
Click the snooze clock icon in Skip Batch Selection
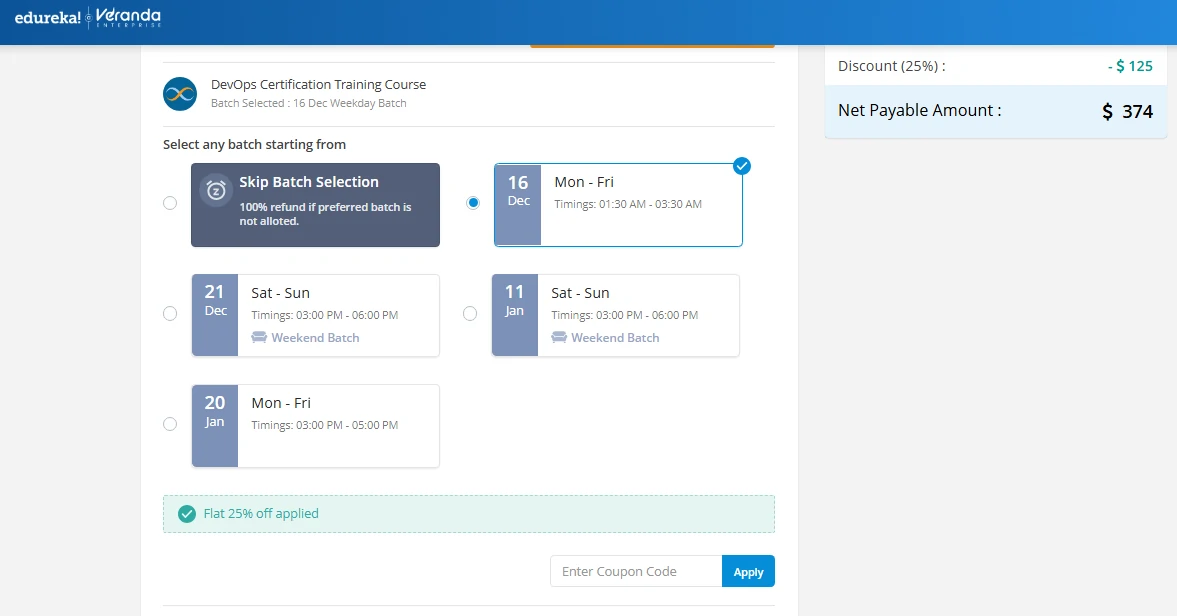pos(216,191)
